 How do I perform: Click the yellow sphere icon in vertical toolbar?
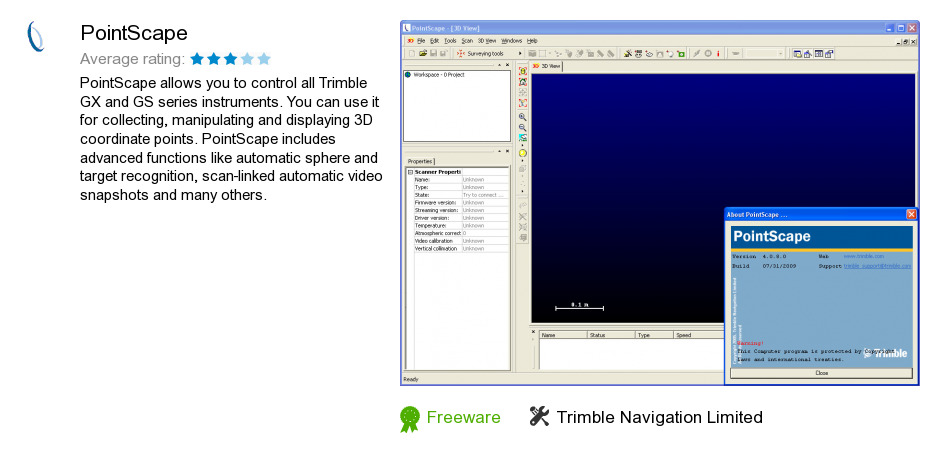[523, 153]
